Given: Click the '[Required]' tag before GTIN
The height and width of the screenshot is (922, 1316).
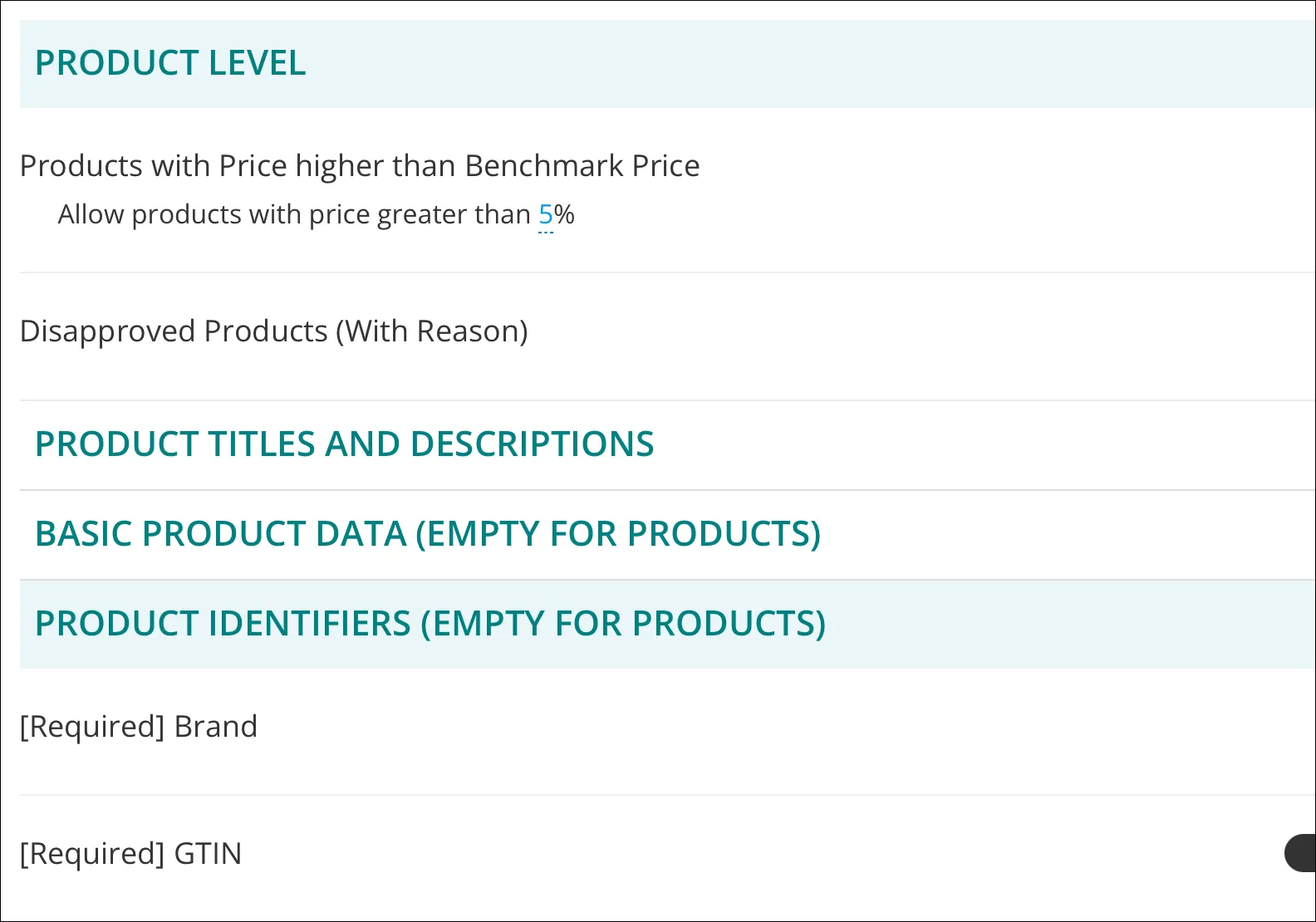Looking at the screenshot, I should click(x=92, y=854).
